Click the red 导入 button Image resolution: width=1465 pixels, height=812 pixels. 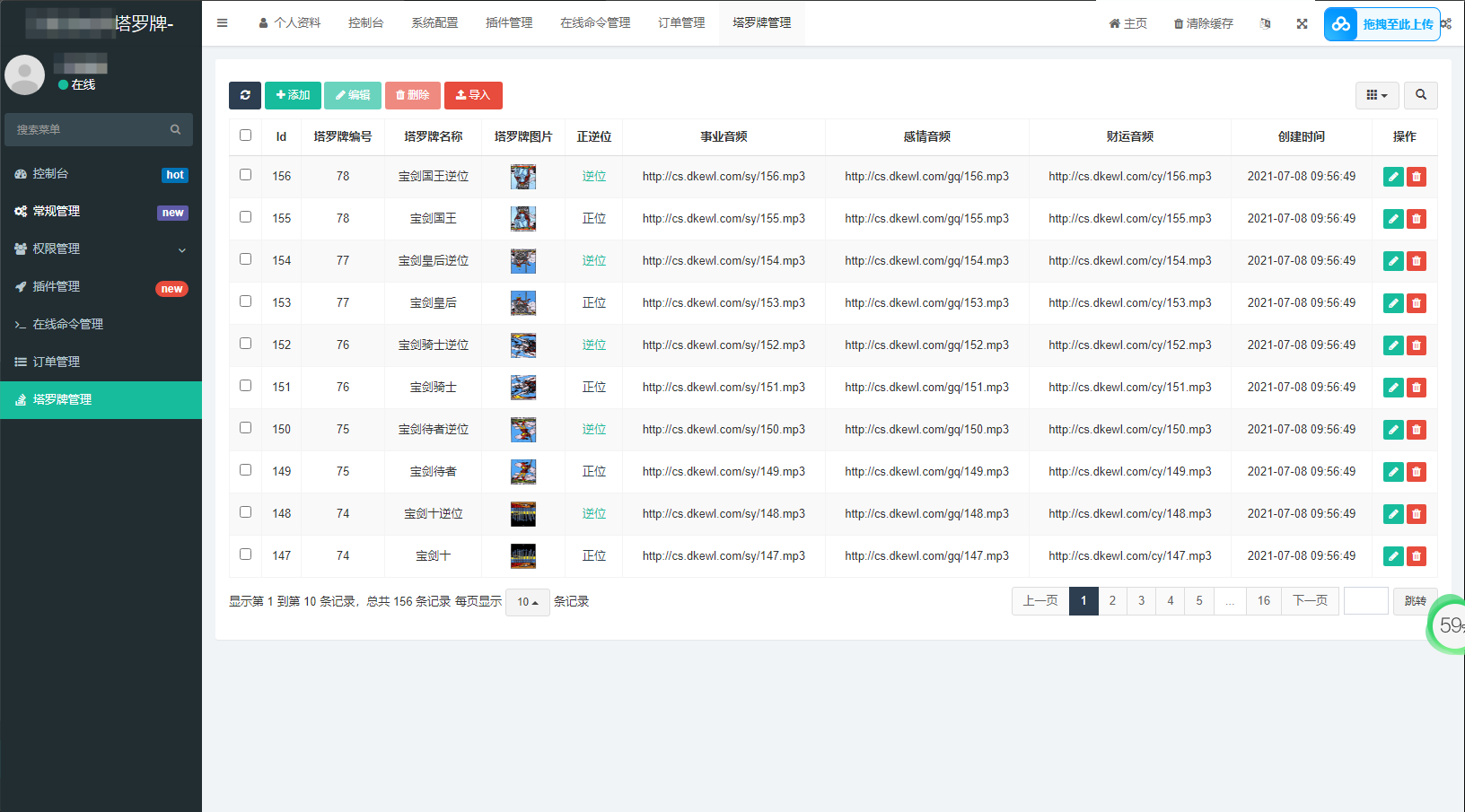pos(473,95)
